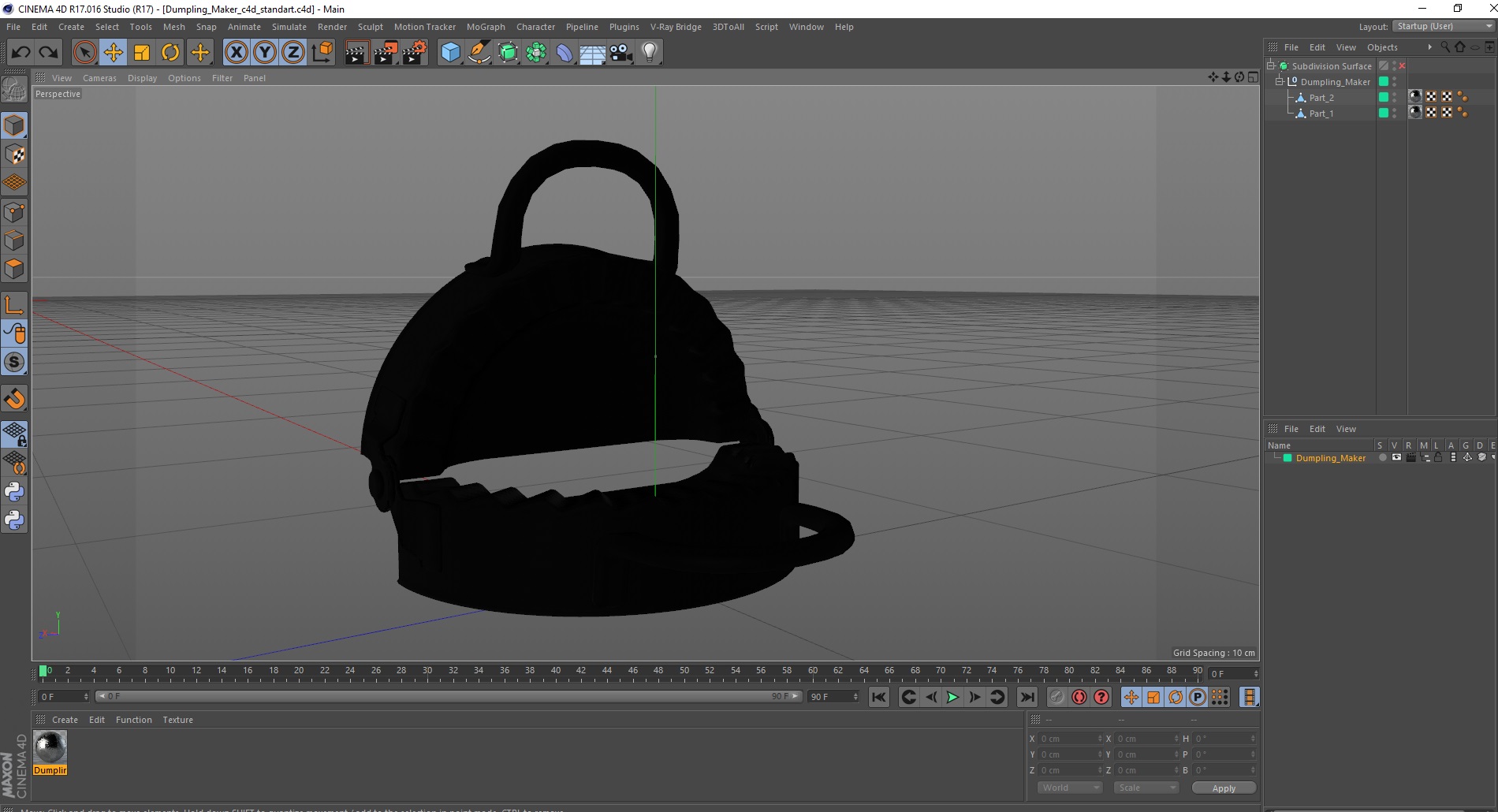
Task: Click the Array modeling icon
Action: click(x=536, y=53)
